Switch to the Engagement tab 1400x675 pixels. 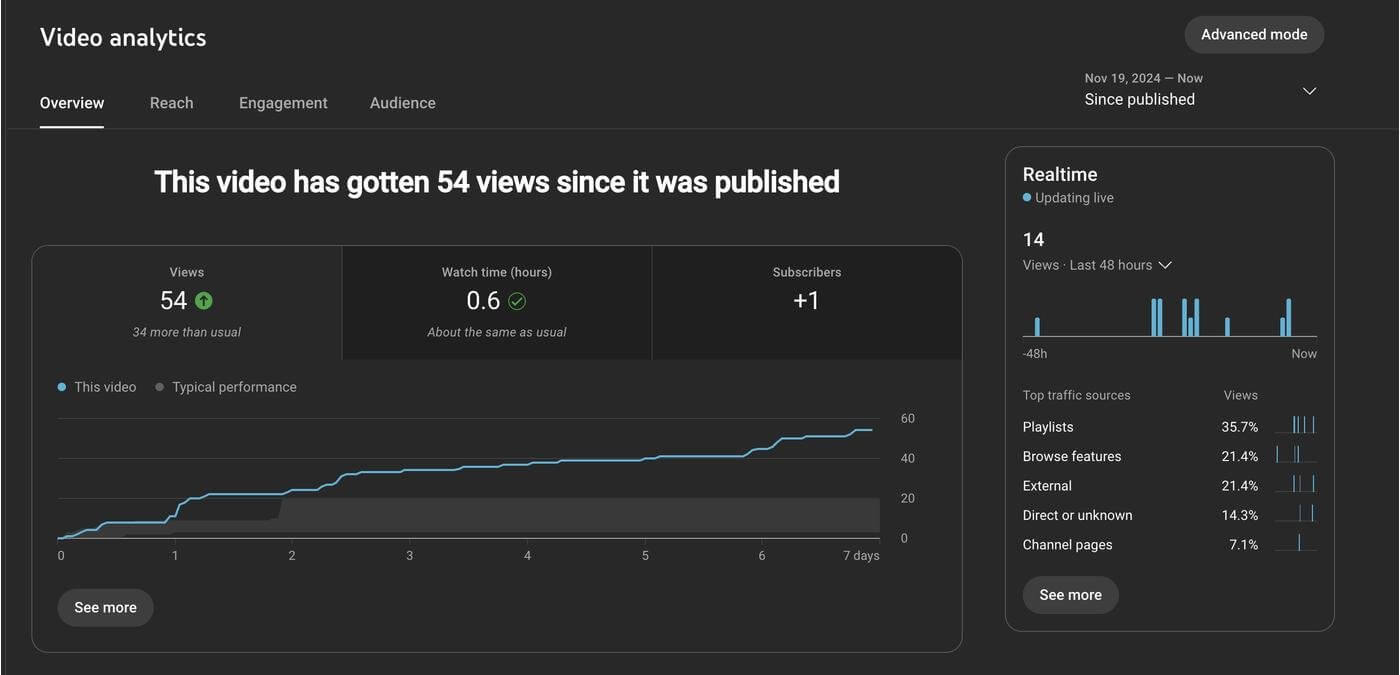(283, 102)
